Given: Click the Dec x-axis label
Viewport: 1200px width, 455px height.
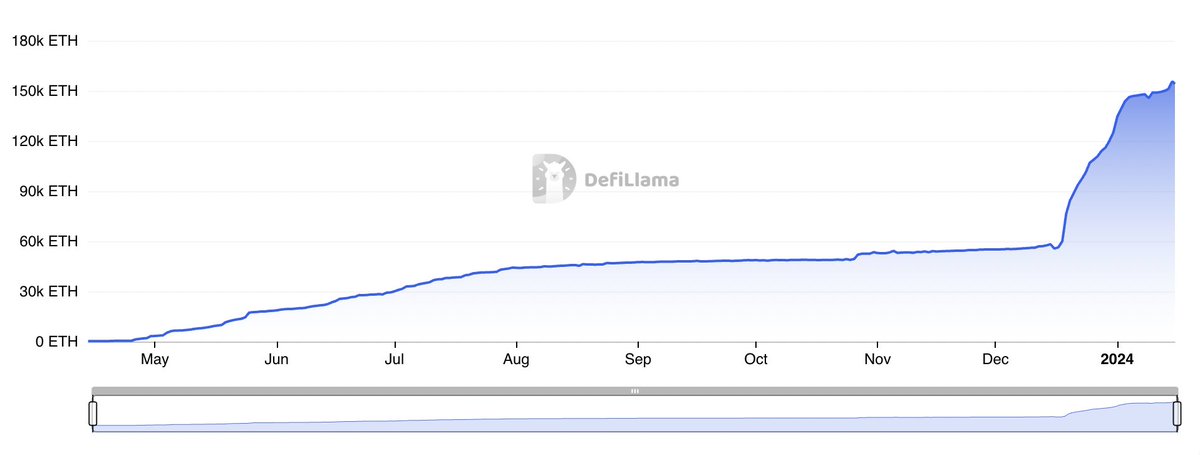Looking at the screenshot, I should click(997, 360).
